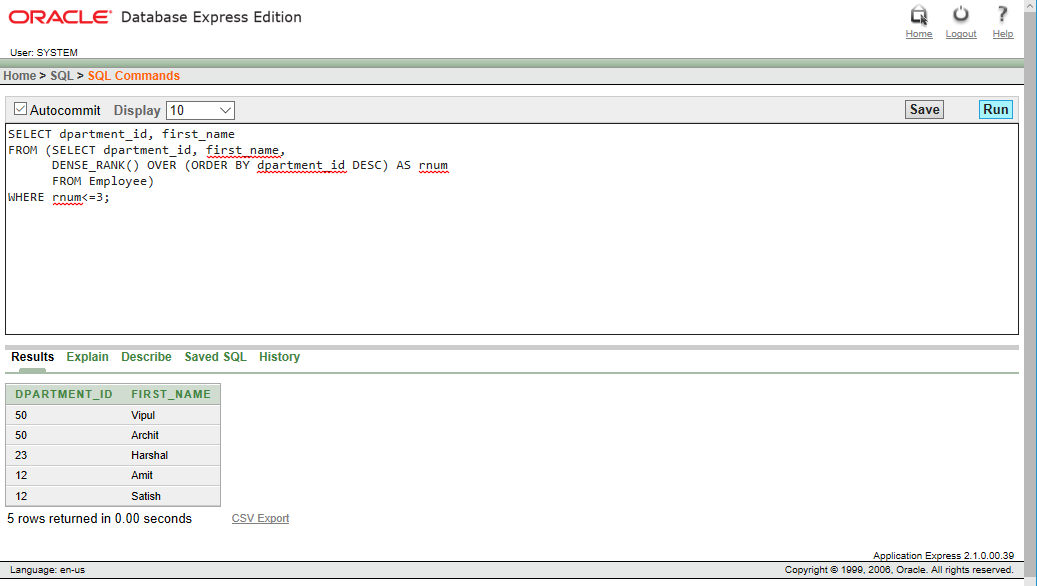Click the Logout power icon
The image size is (1037, 586).
pyautogui.click(x=960, y=15)
